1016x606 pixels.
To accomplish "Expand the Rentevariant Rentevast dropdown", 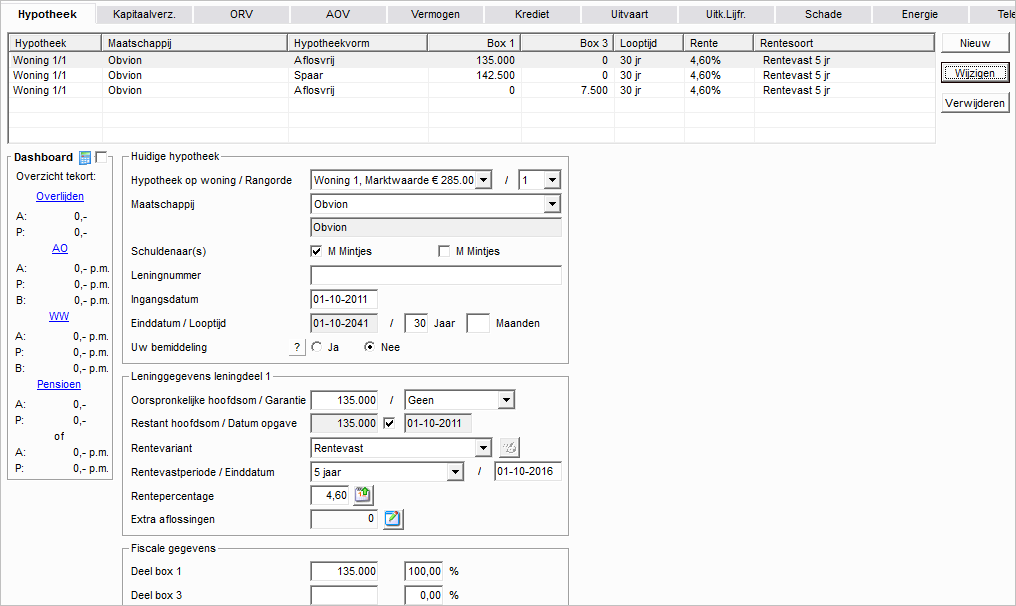I will click(483, 448).
